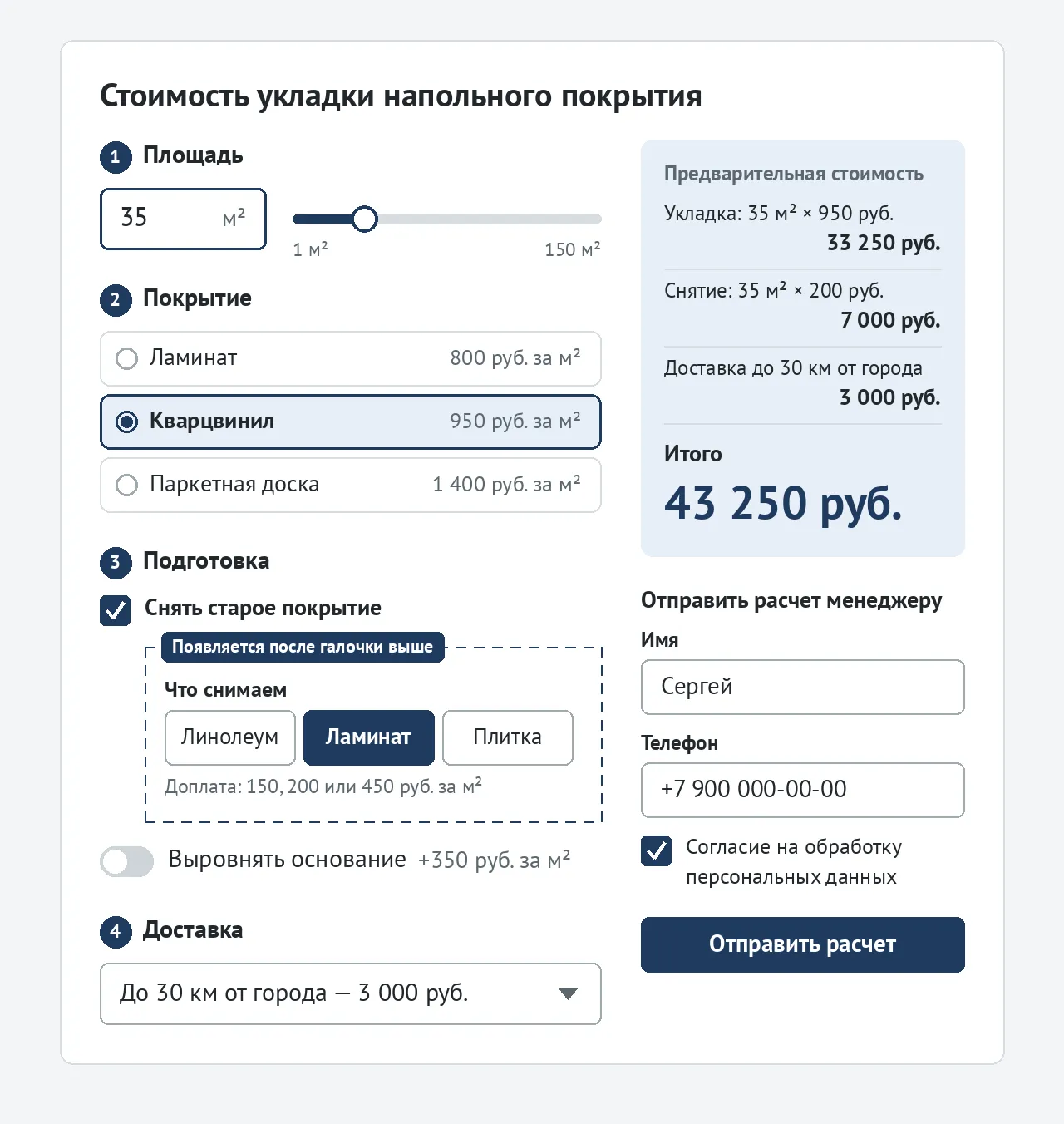Click the Доплата hint text under the removal options
The image size is (1064, 1124).
[323, 786]
